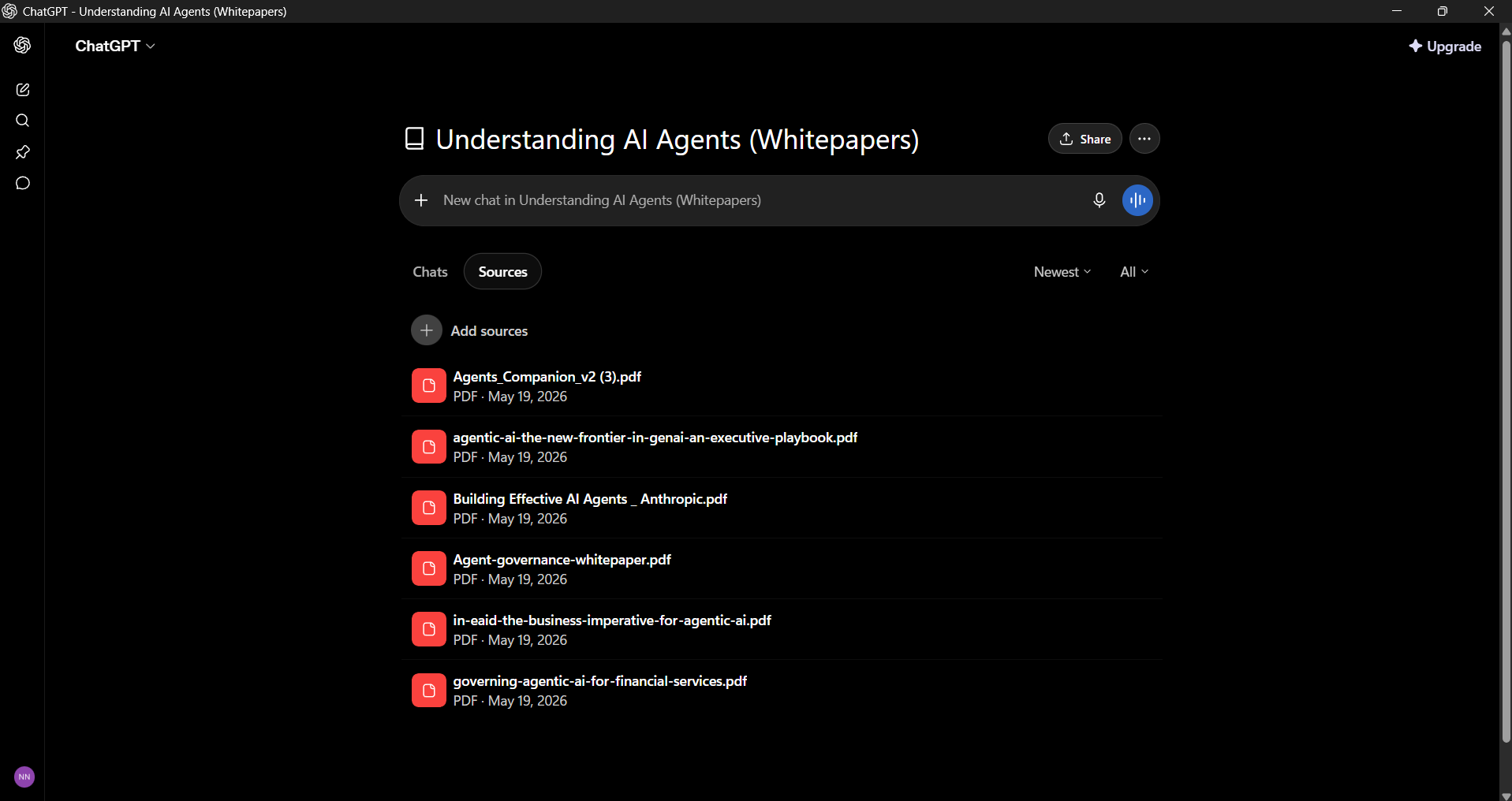Open the chat bubble sidebar icon
Screen dimensions: 1512x801
coord(23,183)
